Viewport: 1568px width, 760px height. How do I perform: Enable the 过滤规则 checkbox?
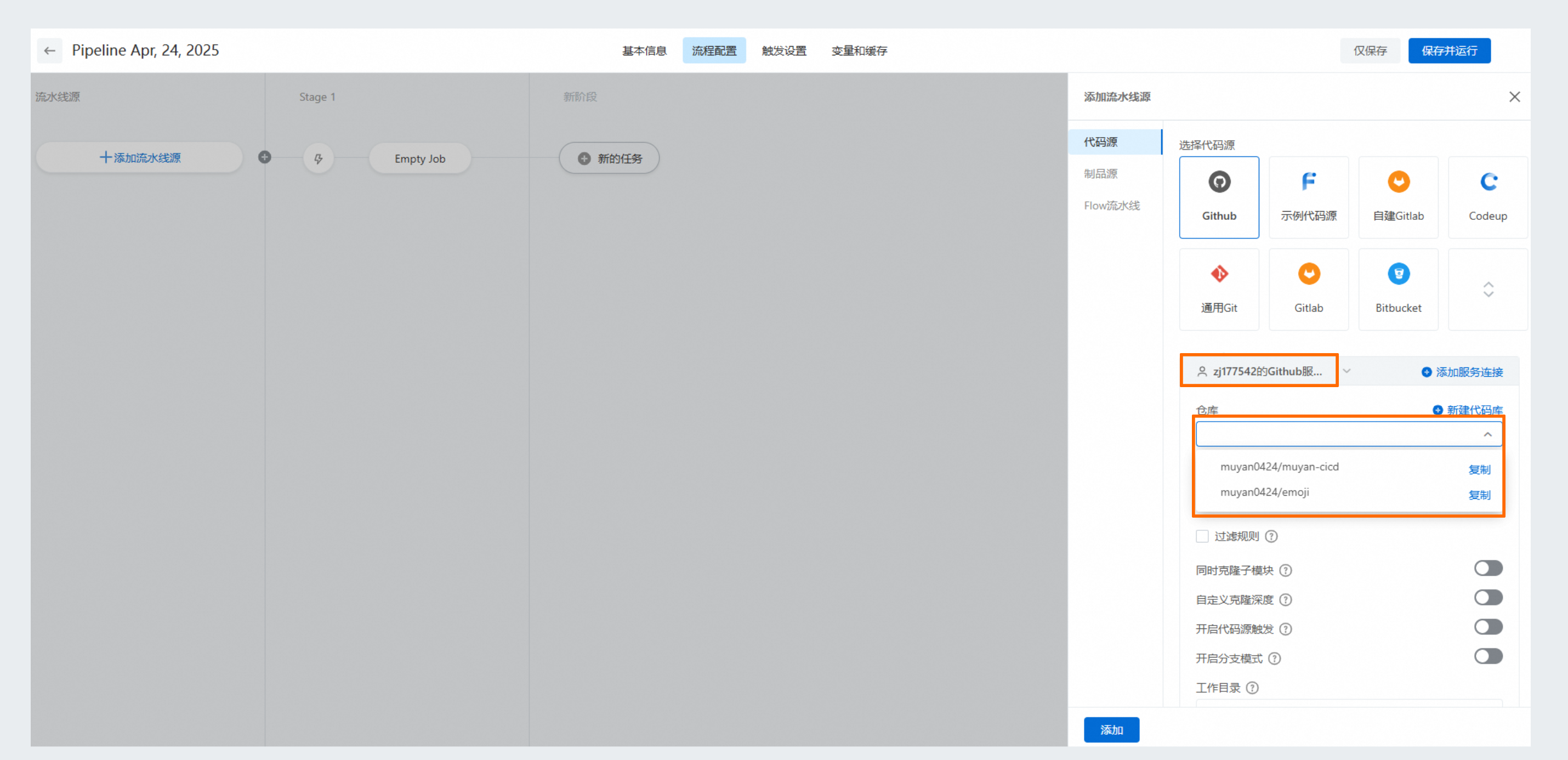point(1202,536)
